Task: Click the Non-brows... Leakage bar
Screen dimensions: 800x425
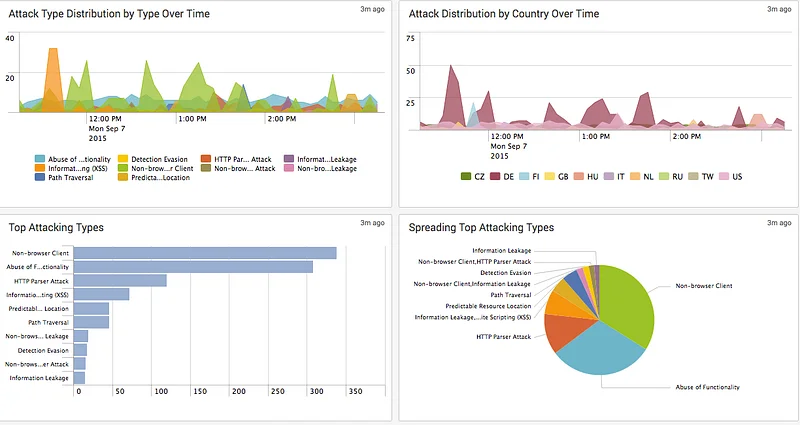Action: tap(81, 336)
